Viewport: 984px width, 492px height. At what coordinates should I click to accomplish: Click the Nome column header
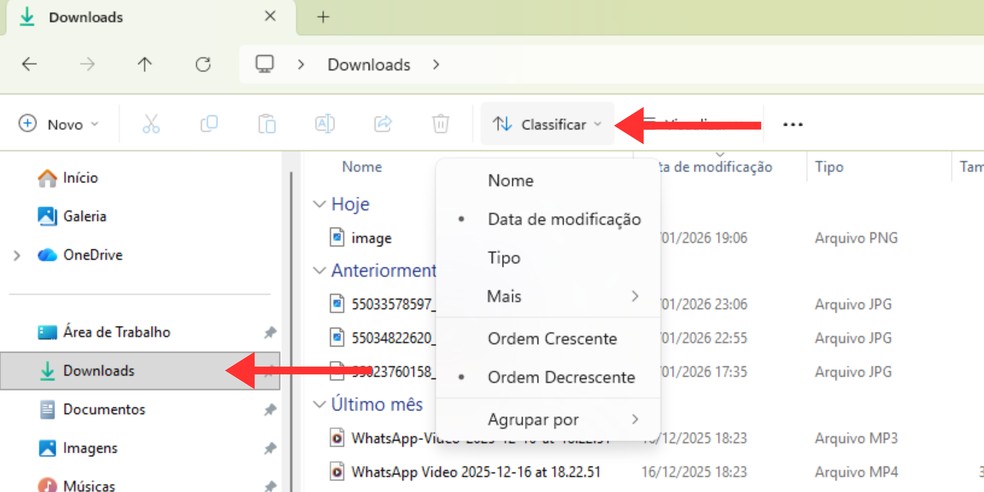pyautogui.click(x=361, y=167)
